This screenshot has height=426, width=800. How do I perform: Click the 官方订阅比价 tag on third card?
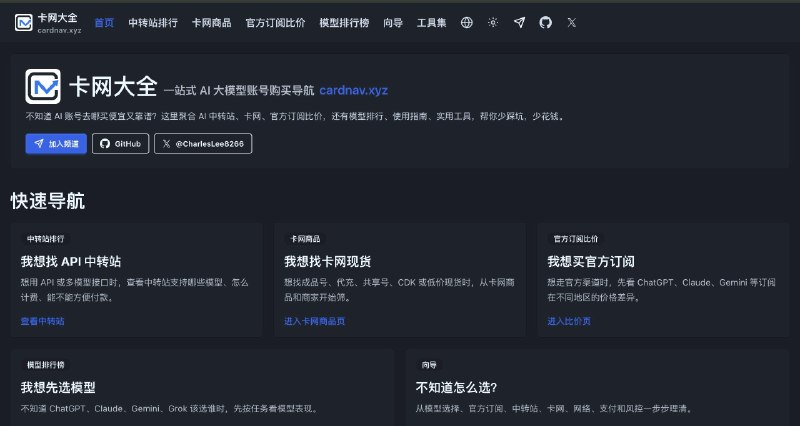[x=576, y=239]
